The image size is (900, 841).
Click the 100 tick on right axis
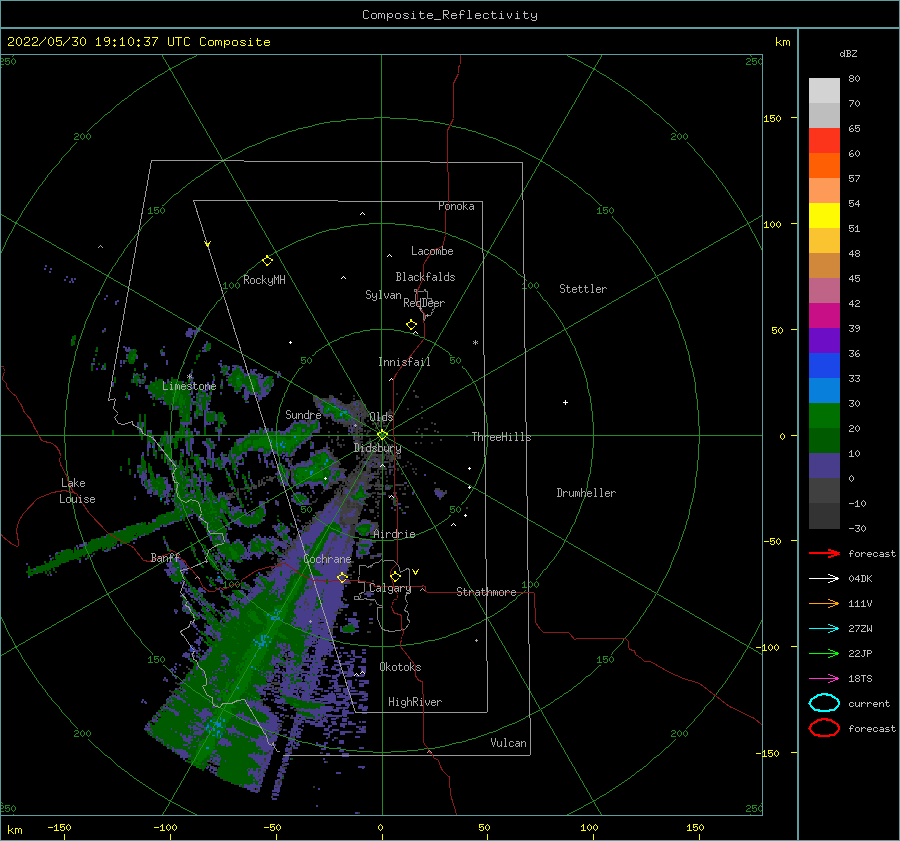(x=772, y=224)
